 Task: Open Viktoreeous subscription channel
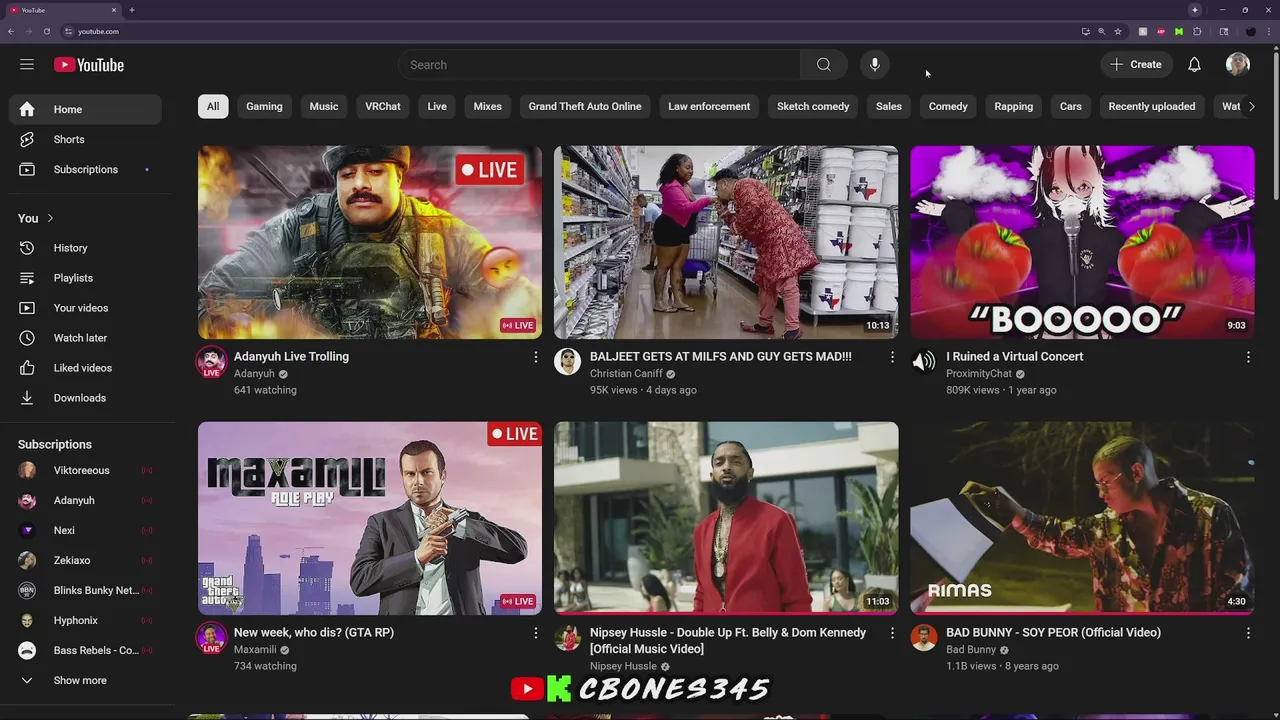(x=85, y=470)
